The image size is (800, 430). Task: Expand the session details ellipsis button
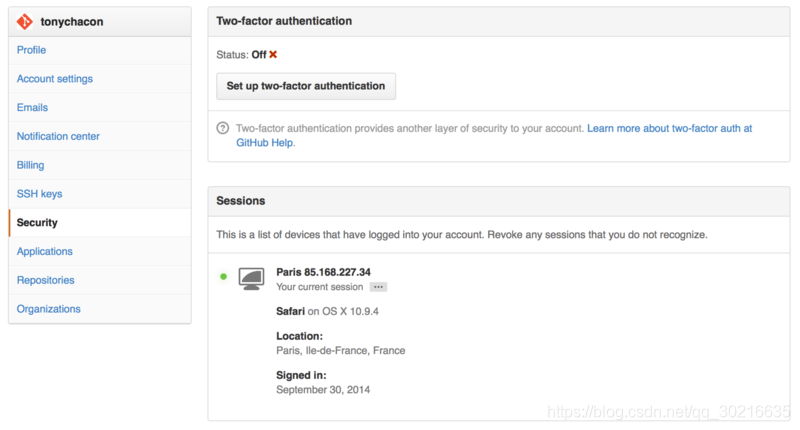coord(378,287)
